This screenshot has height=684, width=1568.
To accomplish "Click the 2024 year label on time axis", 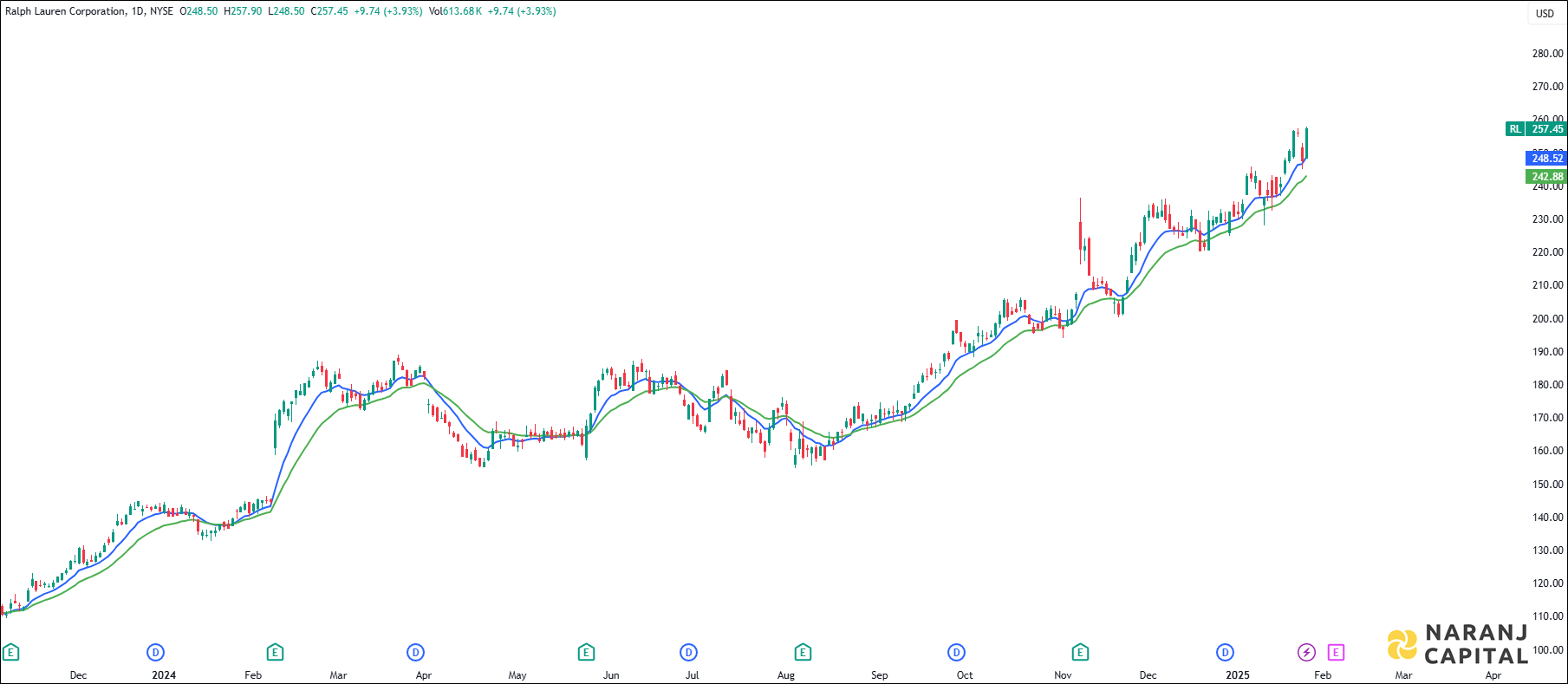I will click(x=164, y=675).
